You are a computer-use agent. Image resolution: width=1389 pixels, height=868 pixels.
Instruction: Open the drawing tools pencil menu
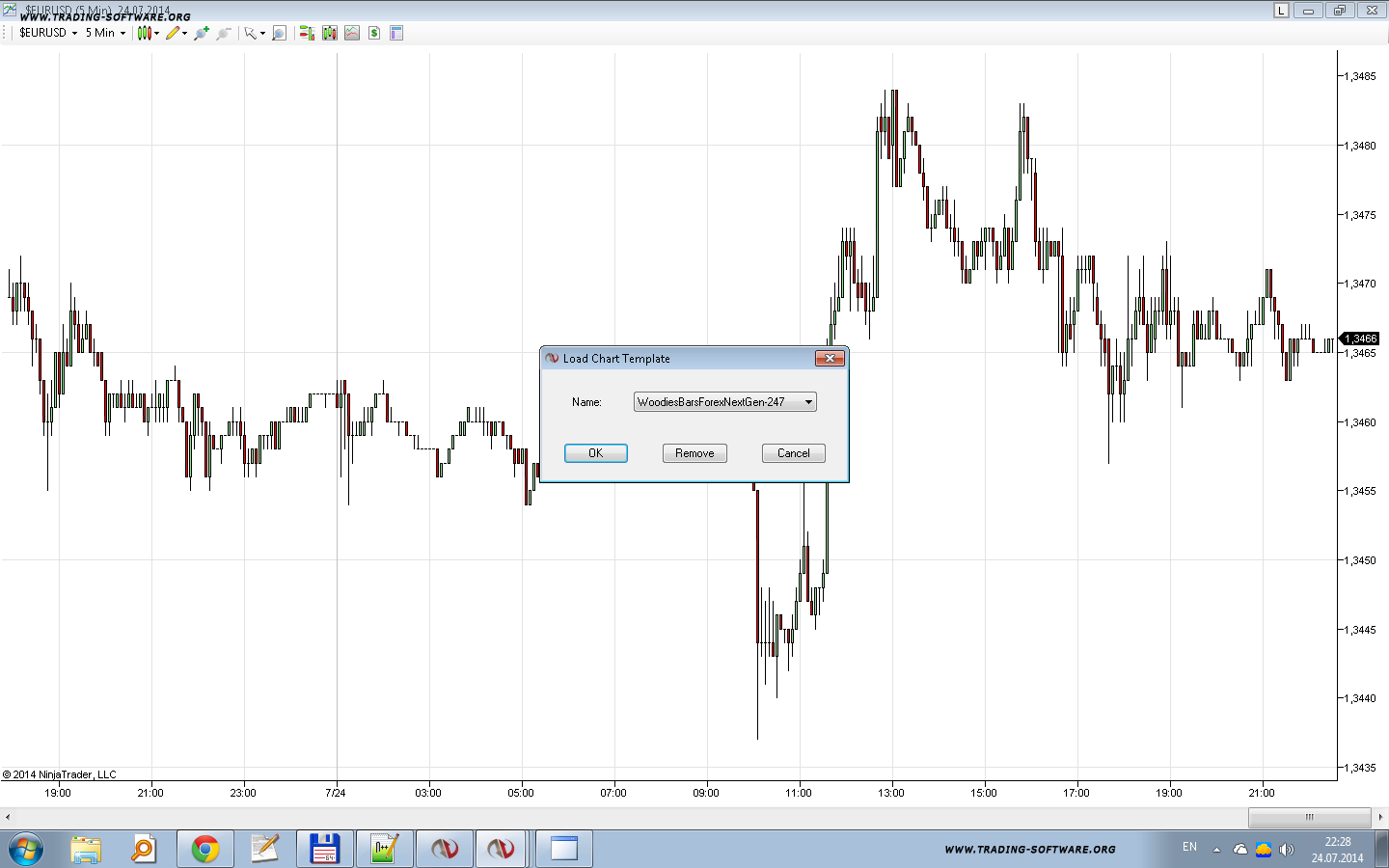[176, 33]
